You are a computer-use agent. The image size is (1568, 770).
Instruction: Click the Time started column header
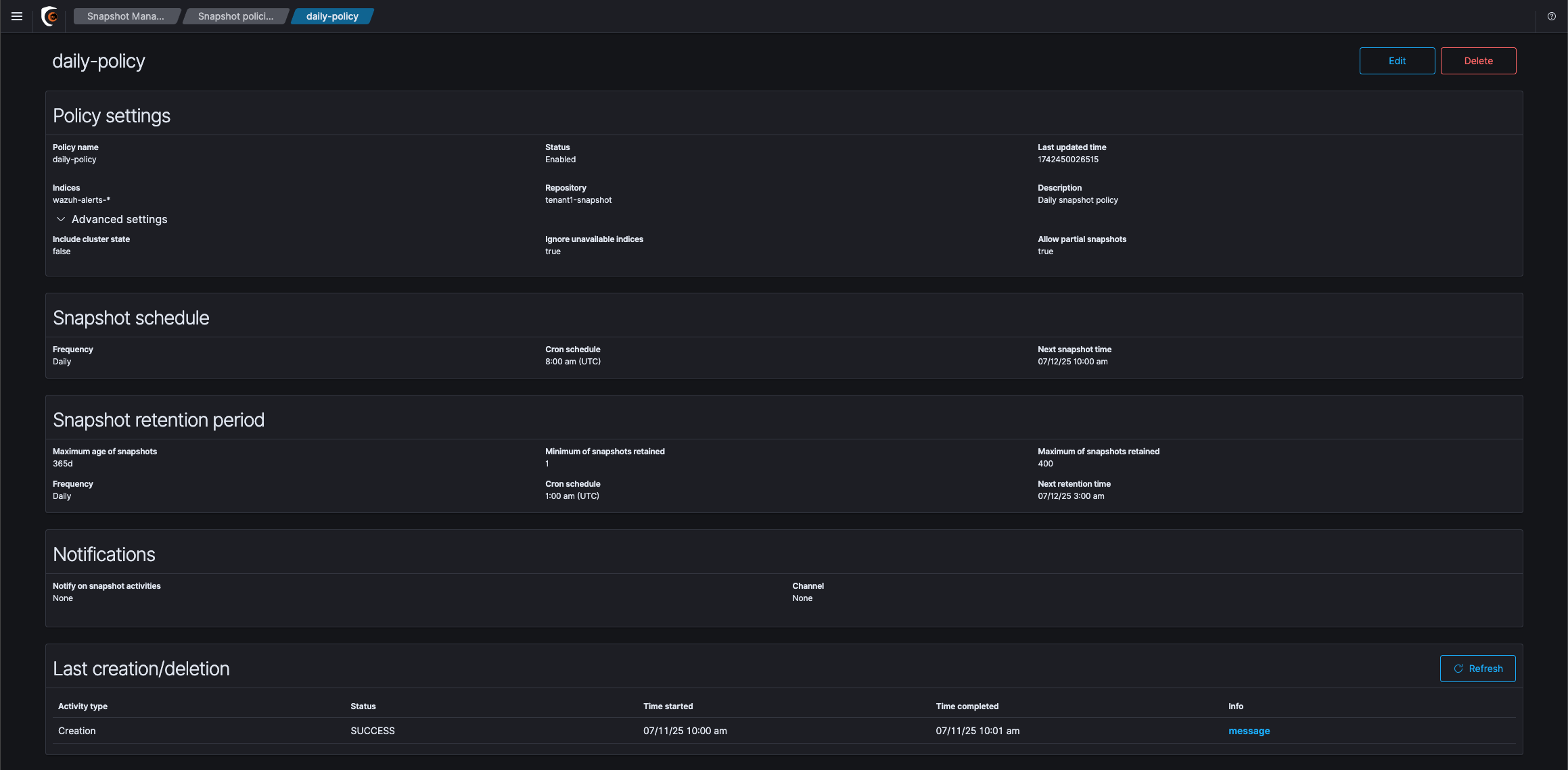[668, 706]
